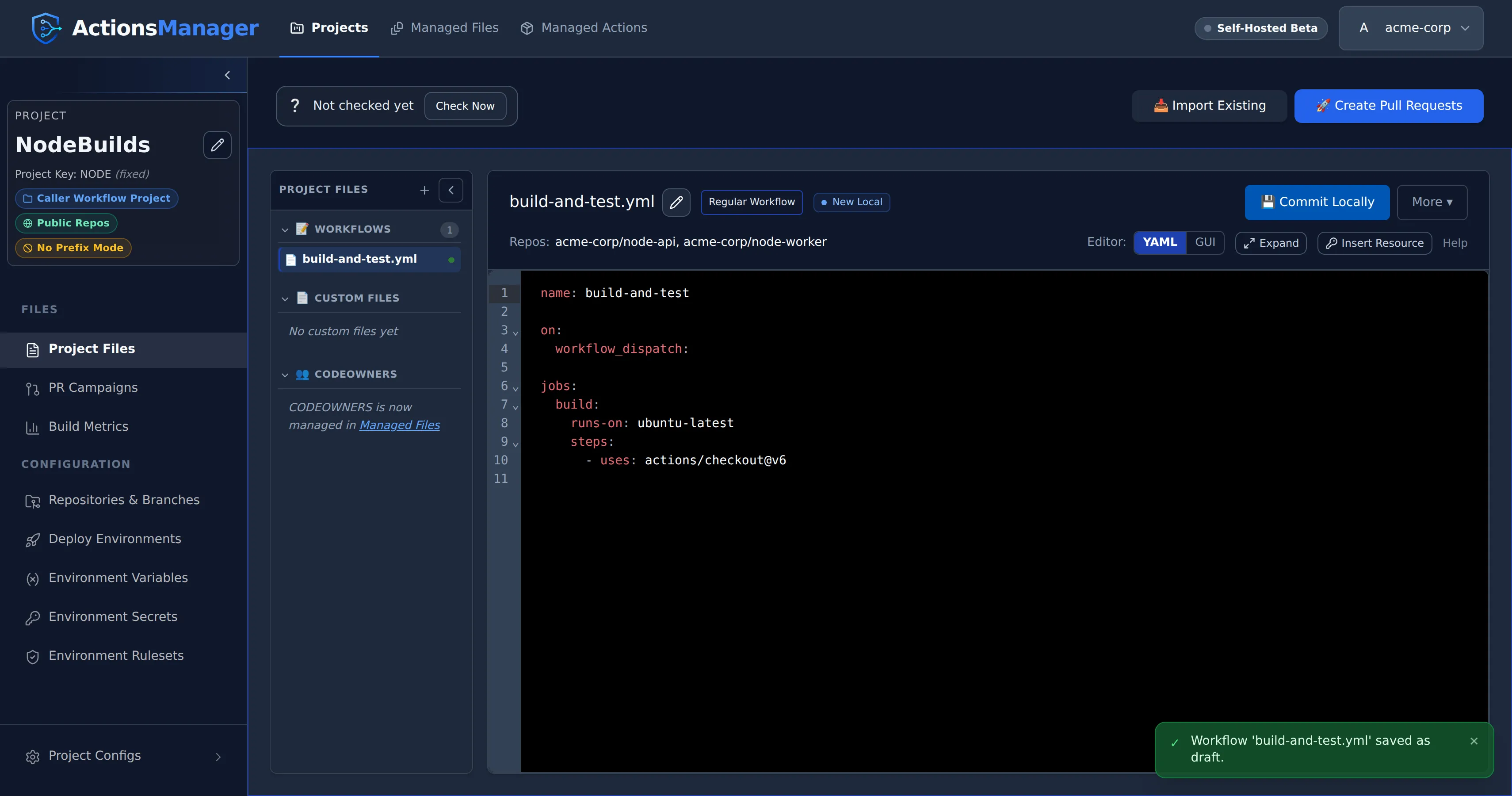Click the Check Now button
This screenshot has width=1512, height=796.
click(465, 106)
